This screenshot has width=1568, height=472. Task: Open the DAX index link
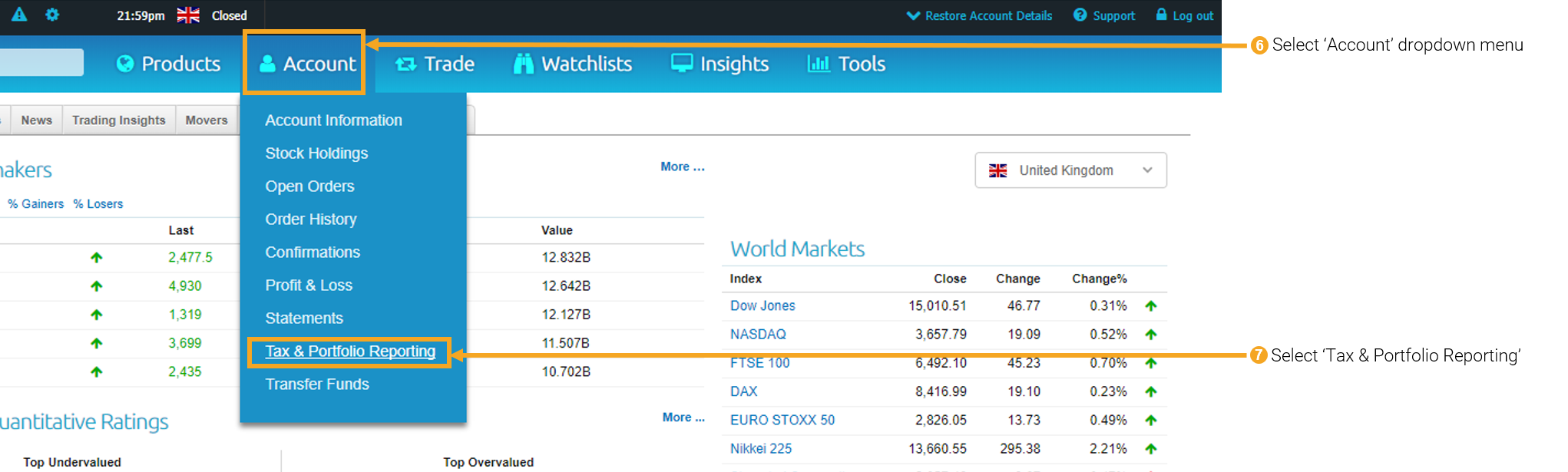coord(743,391)
